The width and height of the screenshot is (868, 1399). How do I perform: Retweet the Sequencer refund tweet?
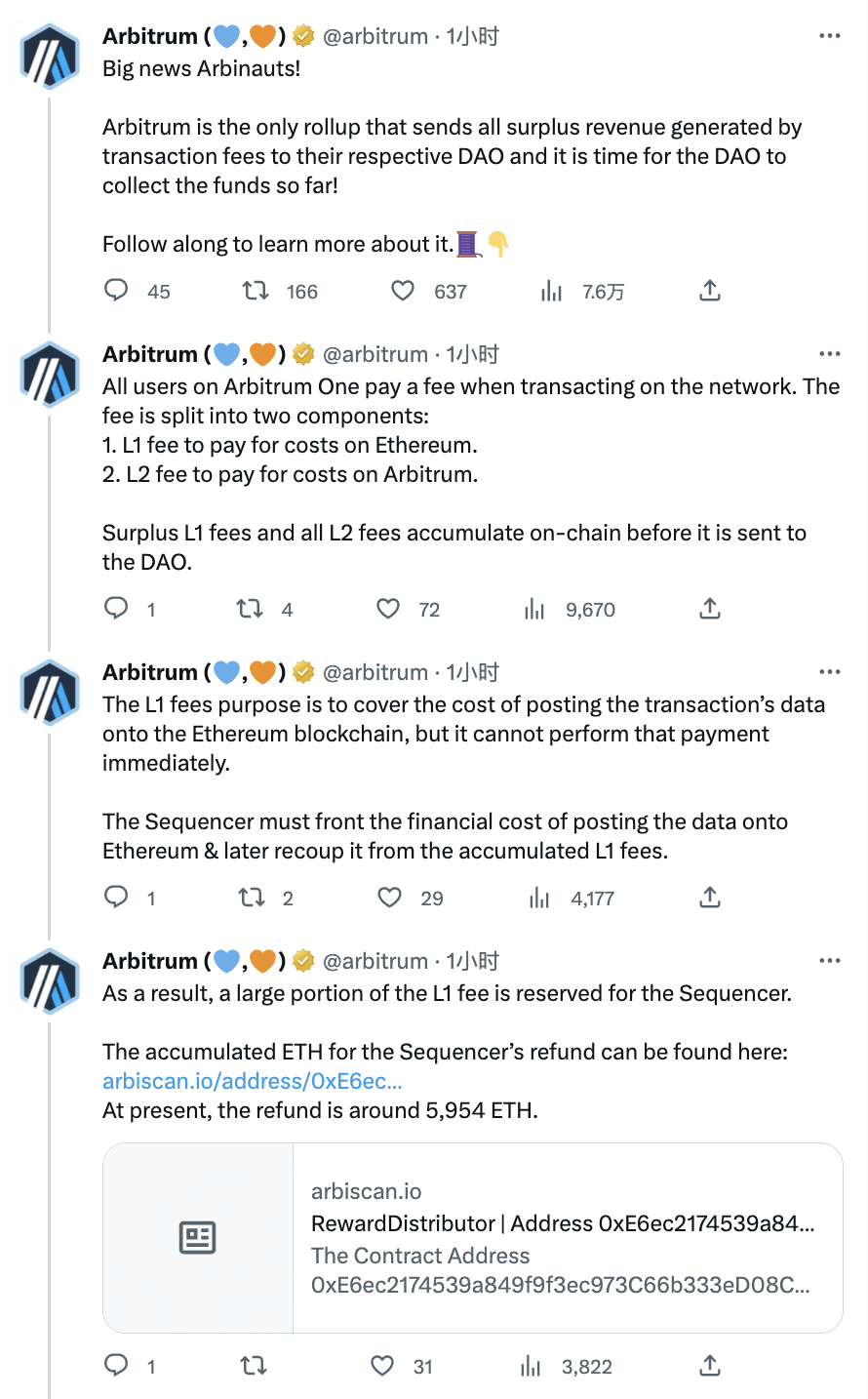(252, 1366)
